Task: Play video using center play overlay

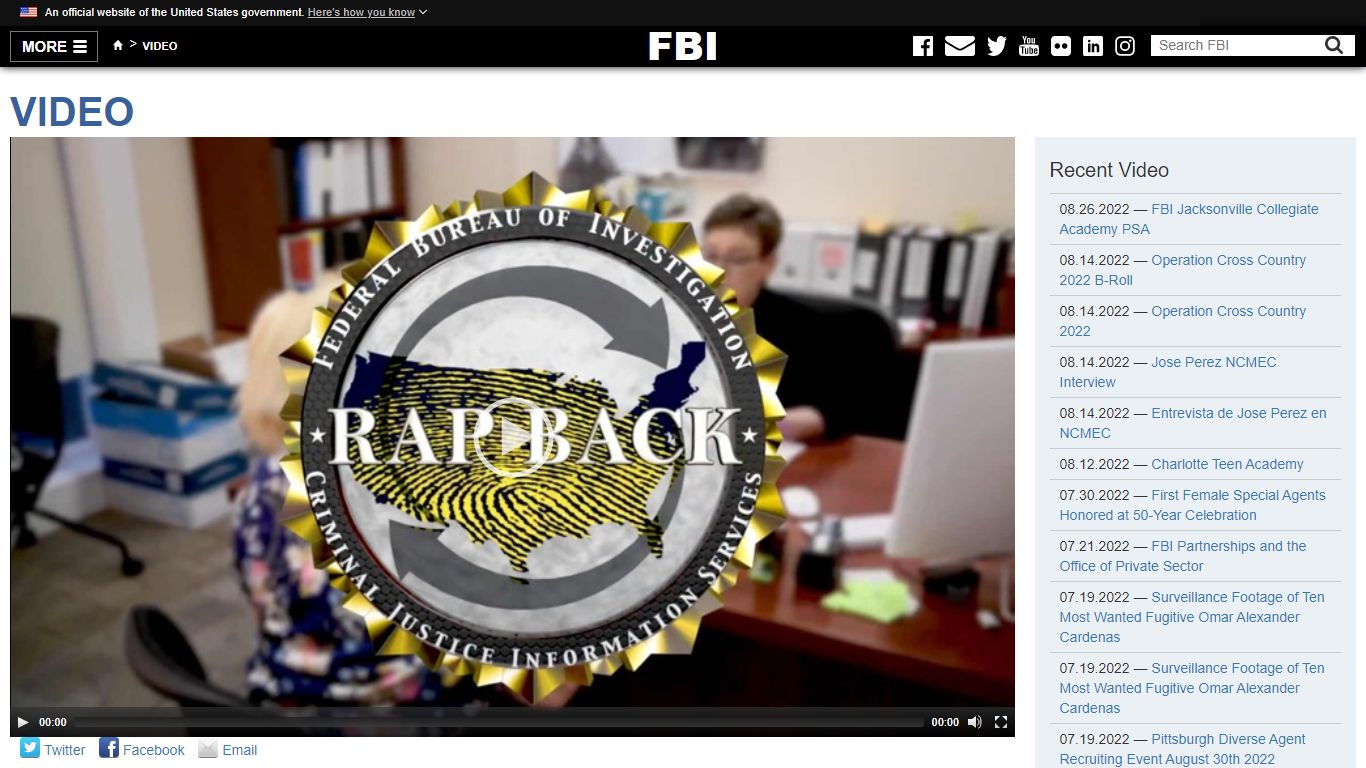Action: pos(512,437)
